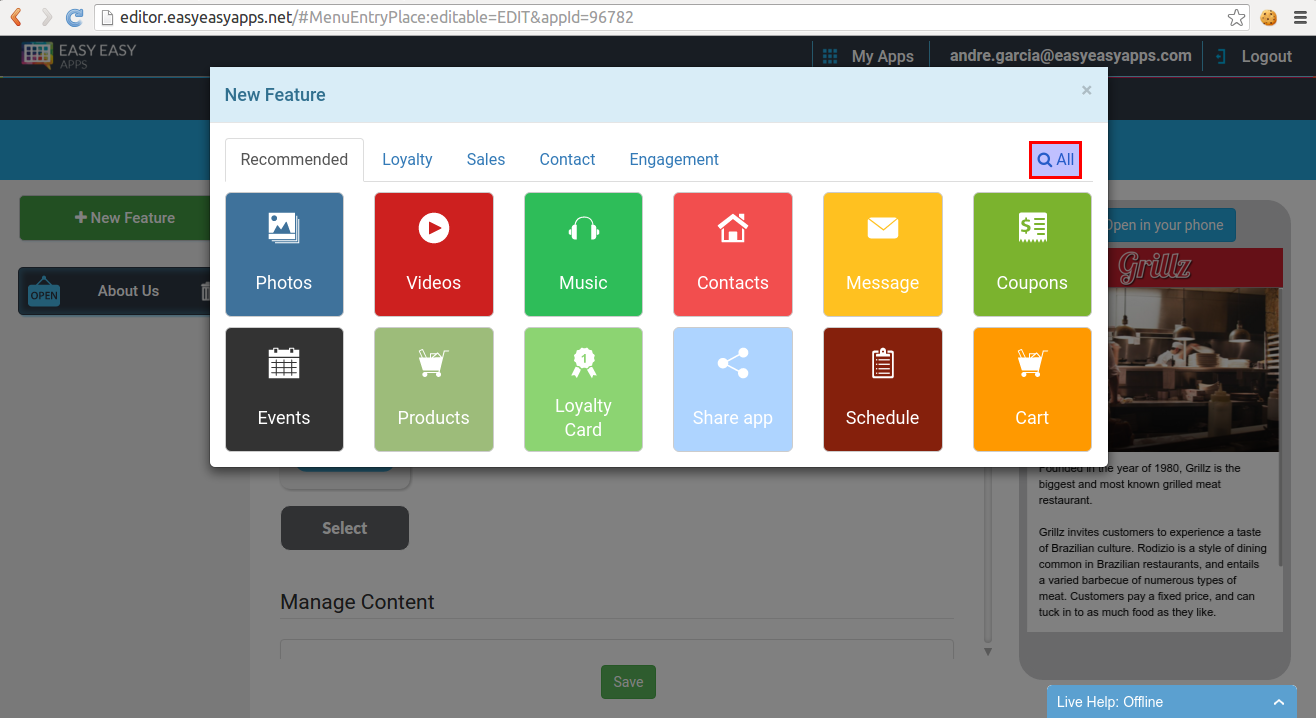Choose the Contacts feature

732,254
